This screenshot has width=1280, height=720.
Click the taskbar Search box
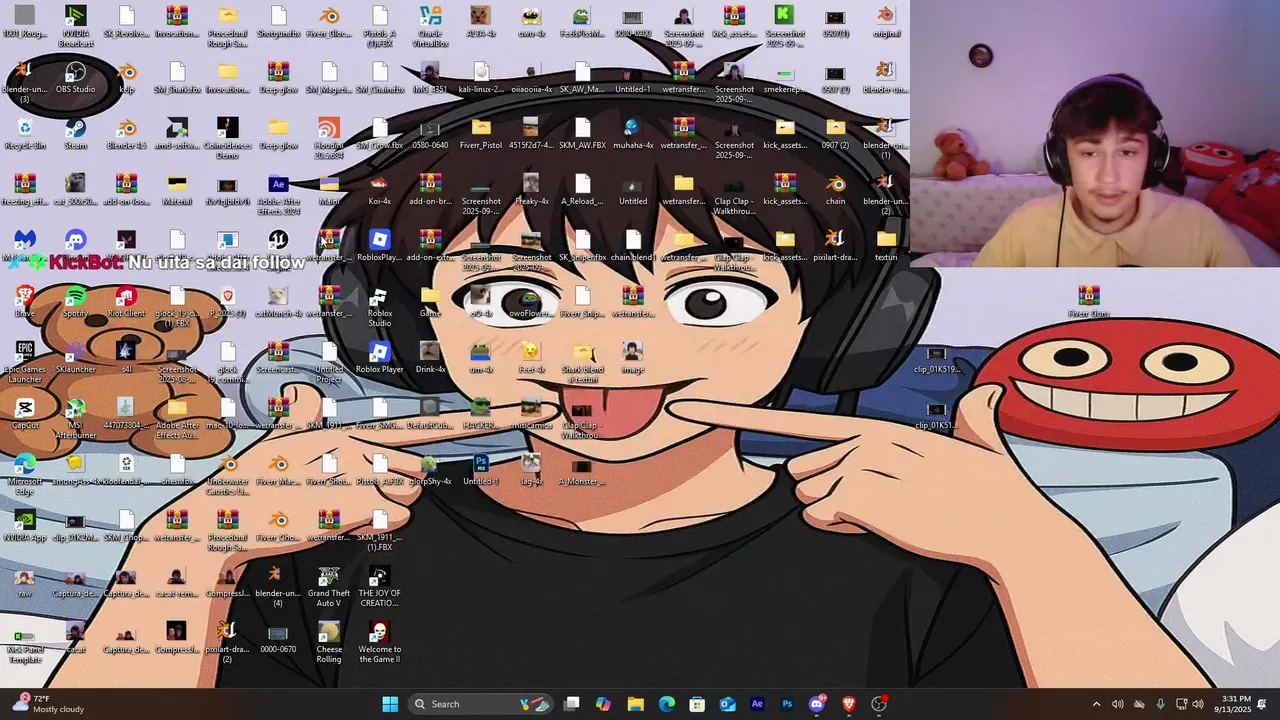tap(481, 704)
